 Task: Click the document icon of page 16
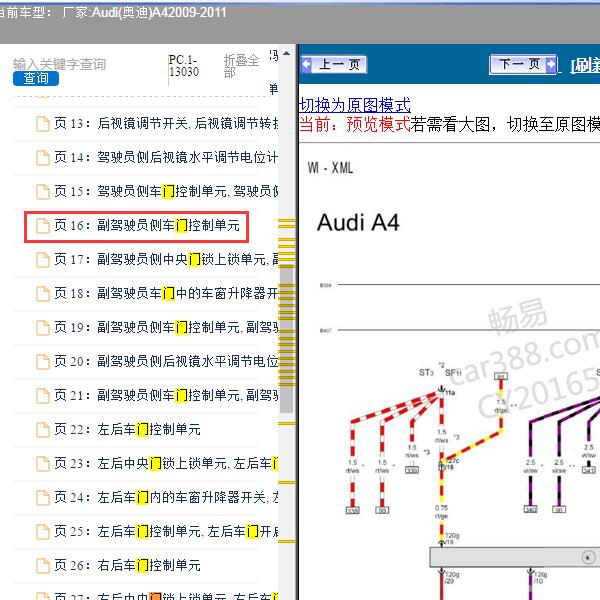click(43, 225)
